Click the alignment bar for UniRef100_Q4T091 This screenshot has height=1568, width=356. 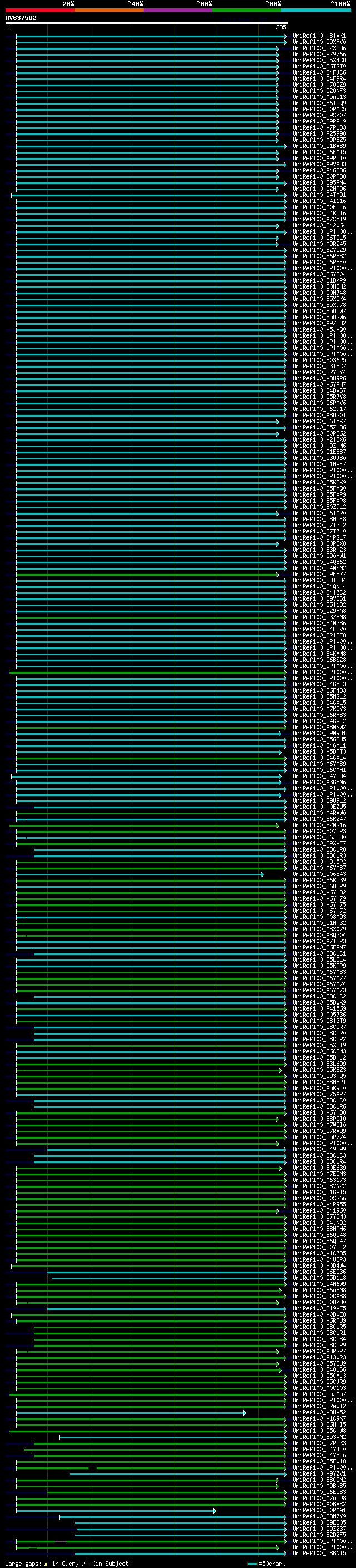[148, 195]
